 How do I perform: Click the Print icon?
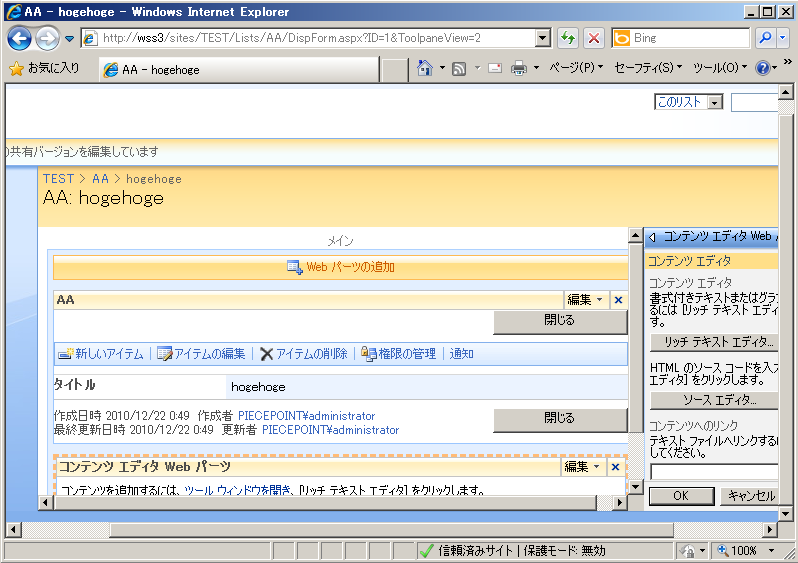519,68
